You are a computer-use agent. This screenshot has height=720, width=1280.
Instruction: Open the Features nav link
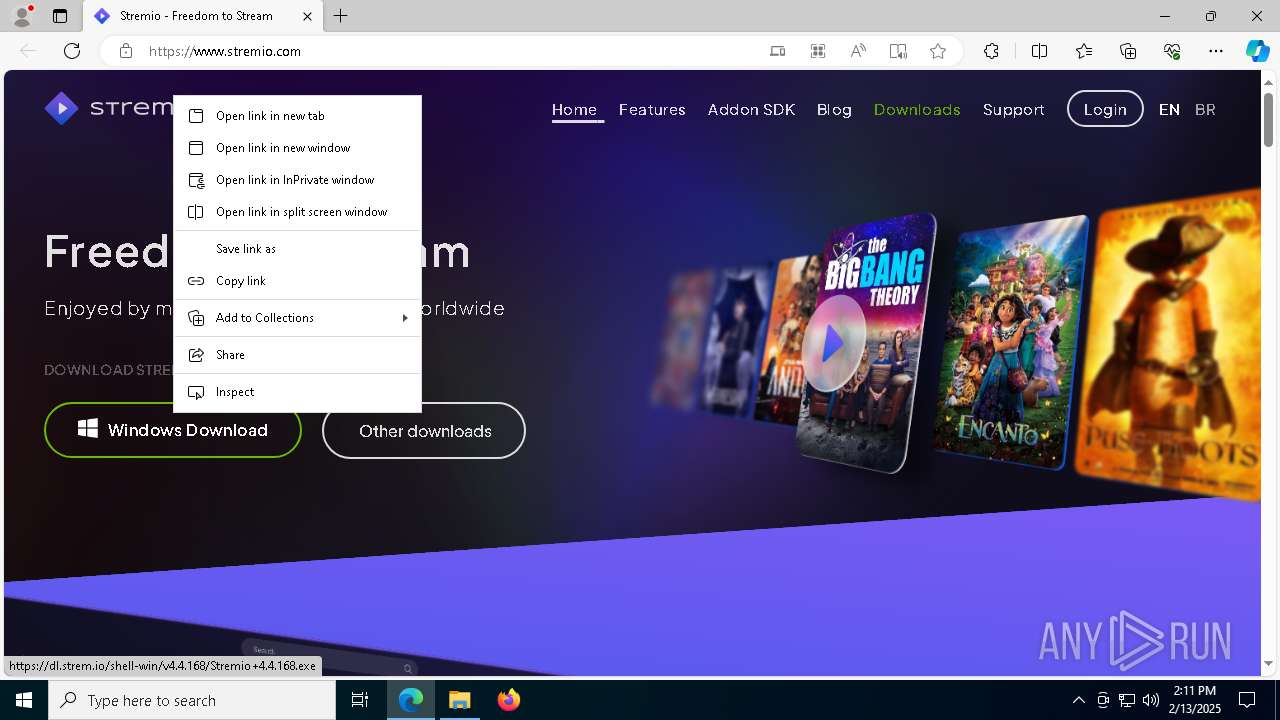pyautogui.click(x=652, y=110)
